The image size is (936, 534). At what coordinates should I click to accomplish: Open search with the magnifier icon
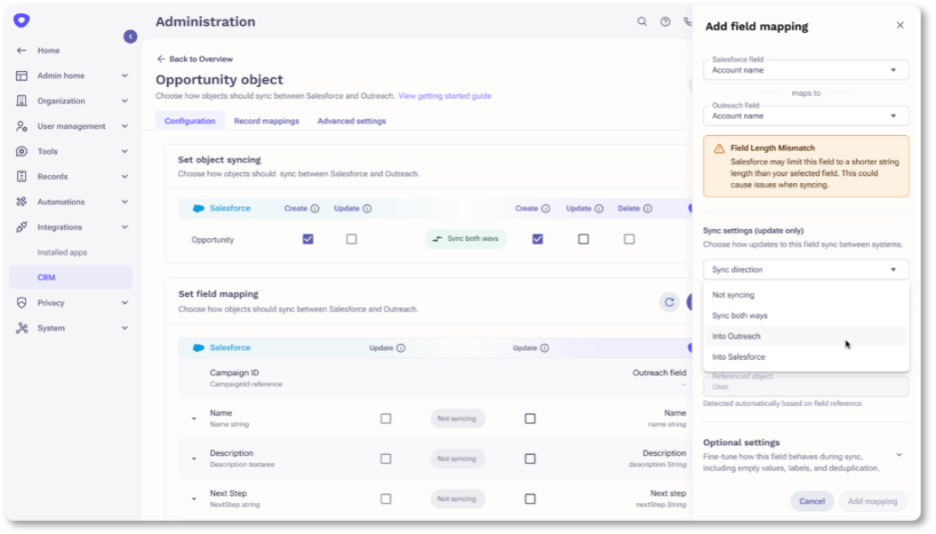click(642, 21)
